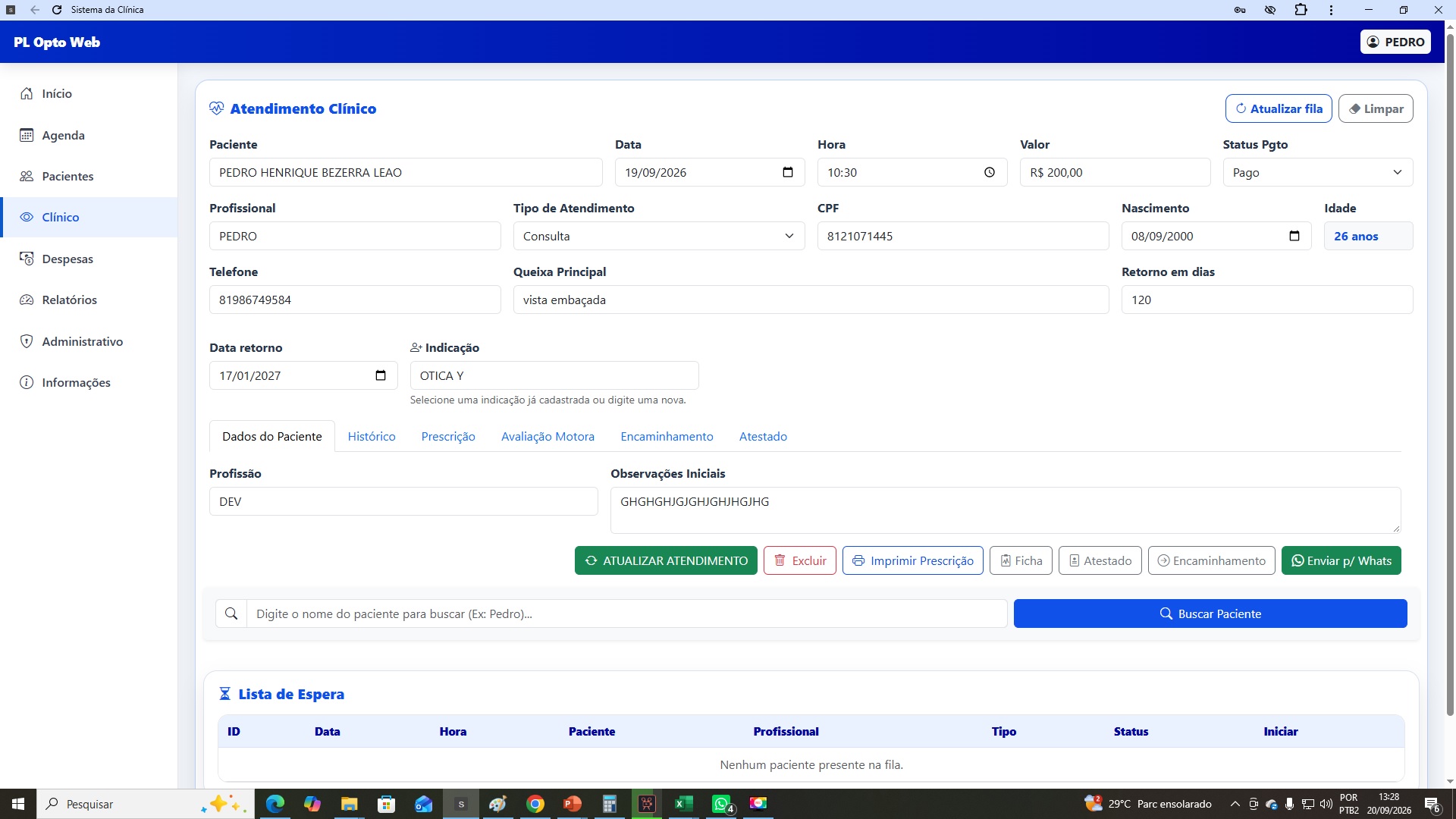The image size is (1456, 819).
Task: Open Excel from the taskbar
Action: pyautogui.click(x=683, y=804)
